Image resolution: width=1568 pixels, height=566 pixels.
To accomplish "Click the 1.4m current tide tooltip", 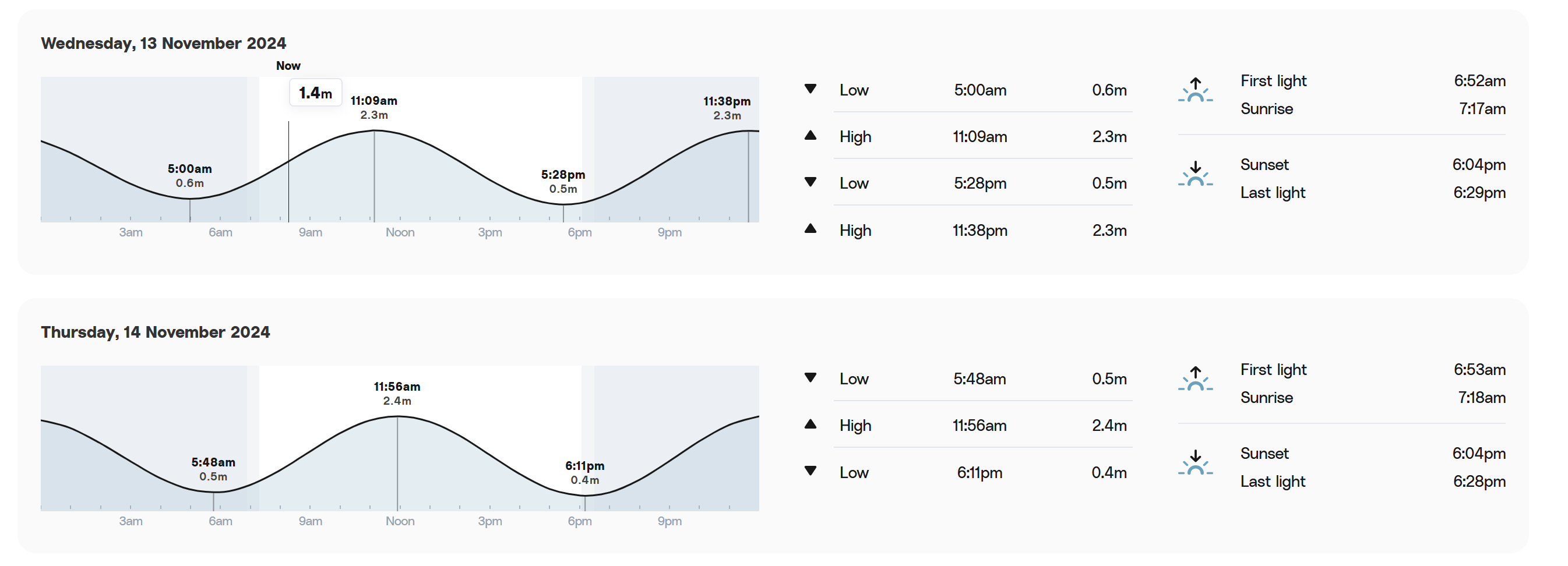I will (x=315, y=93).
